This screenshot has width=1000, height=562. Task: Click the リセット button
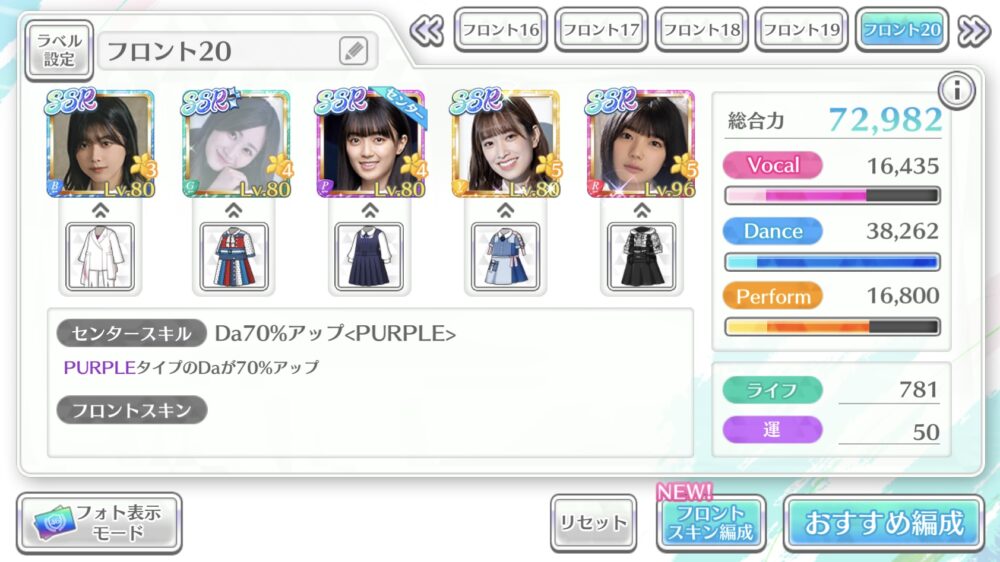click(x=593, y=522)
